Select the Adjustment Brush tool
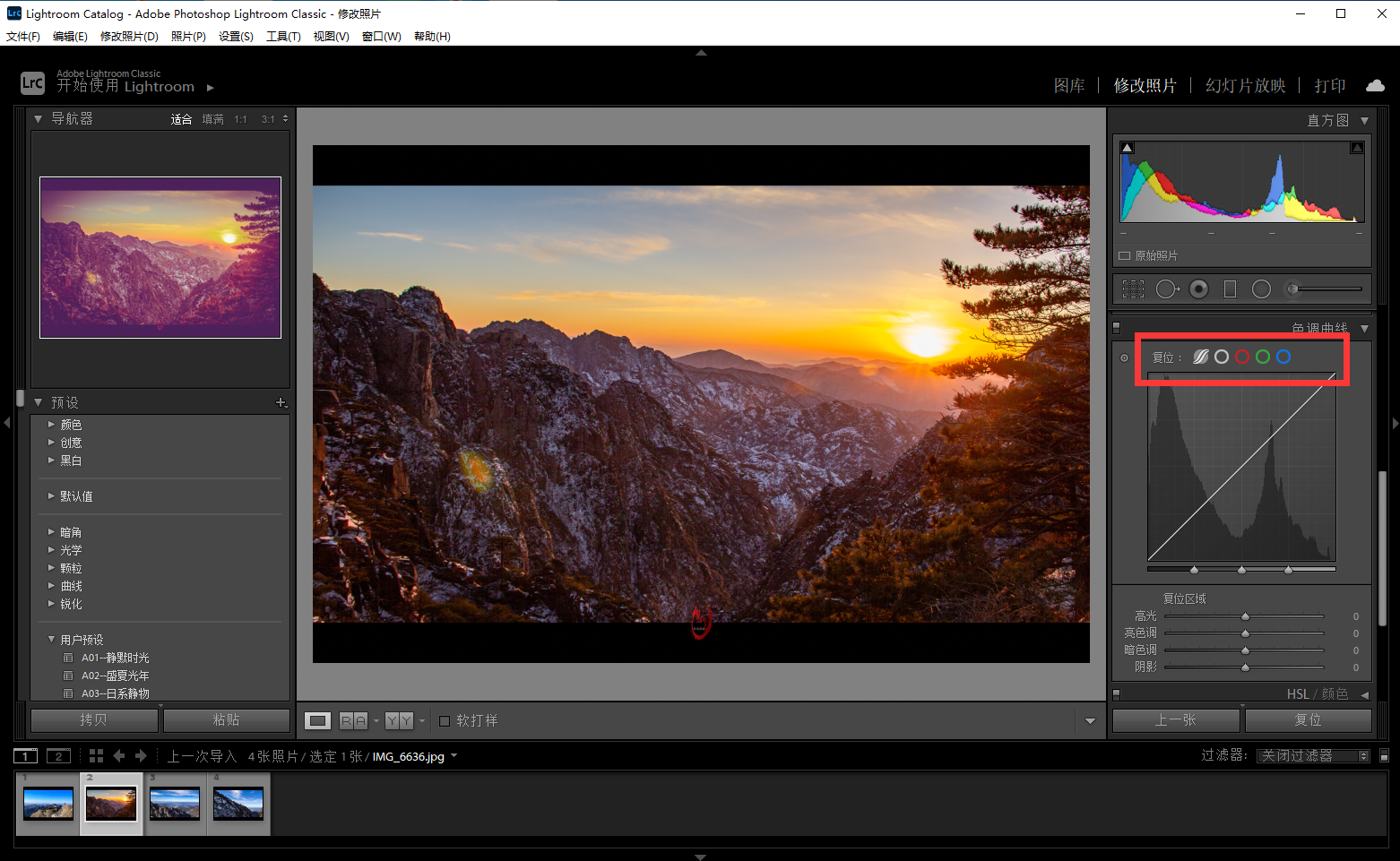1400x861 pixels. (1325, 288)
